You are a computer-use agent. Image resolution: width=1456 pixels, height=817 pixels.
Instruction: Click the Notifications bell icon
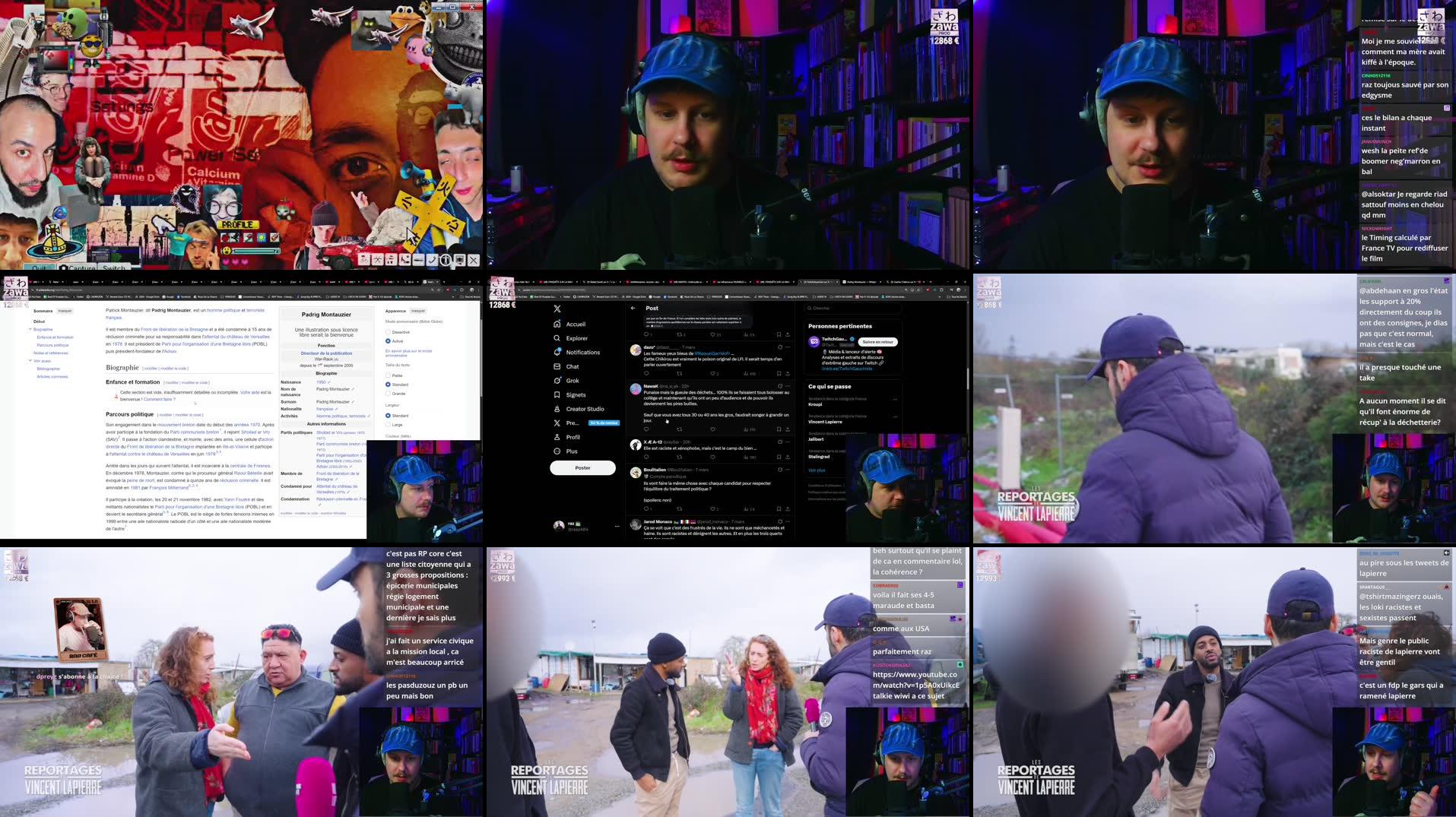pos(557,353)
